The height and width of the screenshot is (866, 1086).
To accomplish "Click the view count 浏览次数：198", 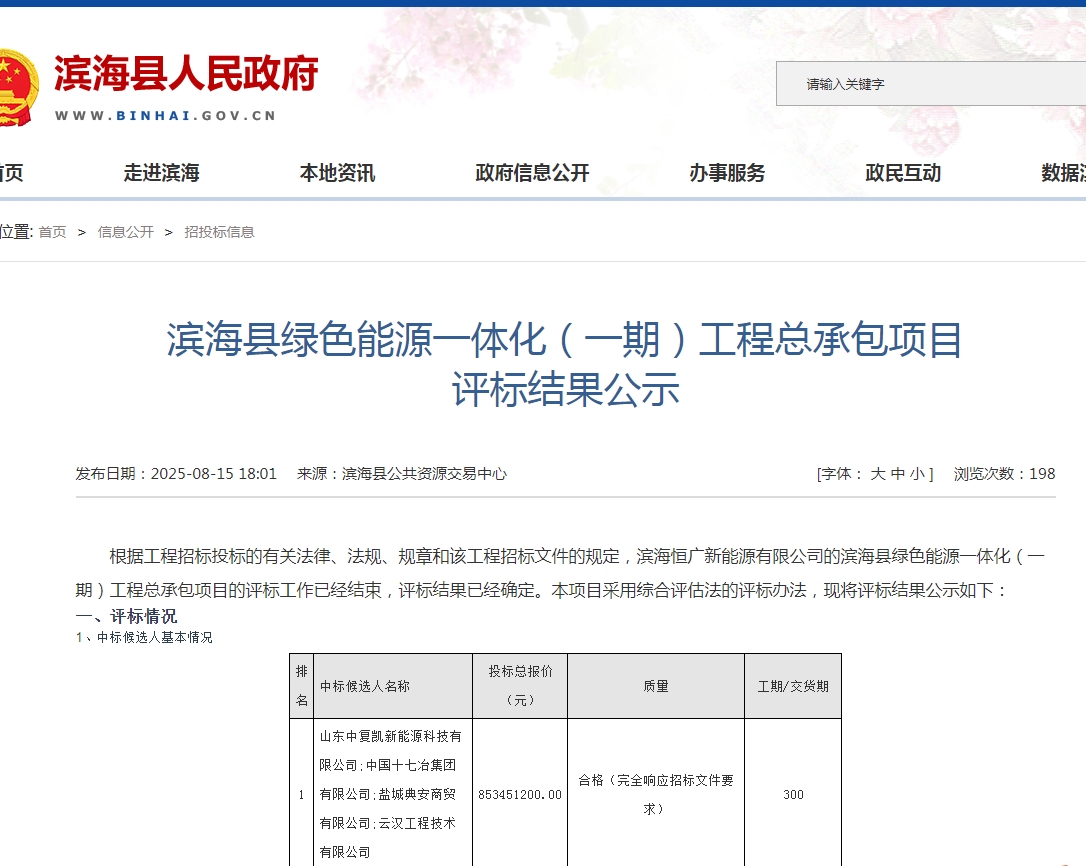I will pyautogui.click(x=1004, y=474).
